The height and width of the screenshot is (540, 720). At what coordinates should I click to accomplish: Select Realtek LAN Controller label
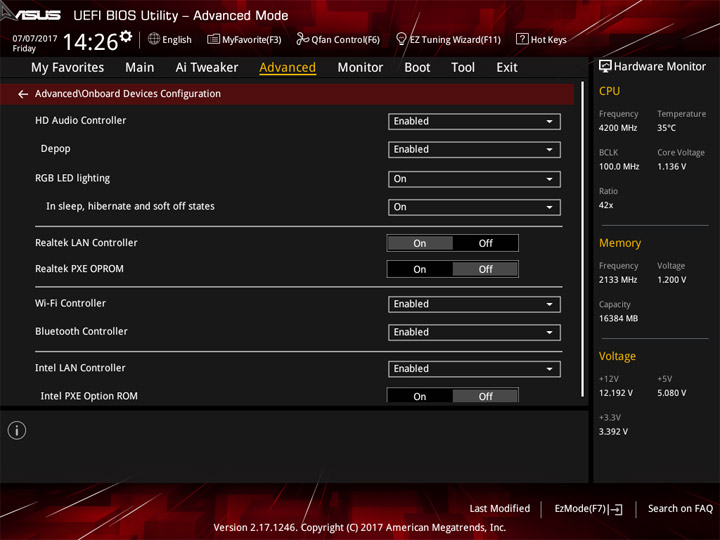(86, 242)
